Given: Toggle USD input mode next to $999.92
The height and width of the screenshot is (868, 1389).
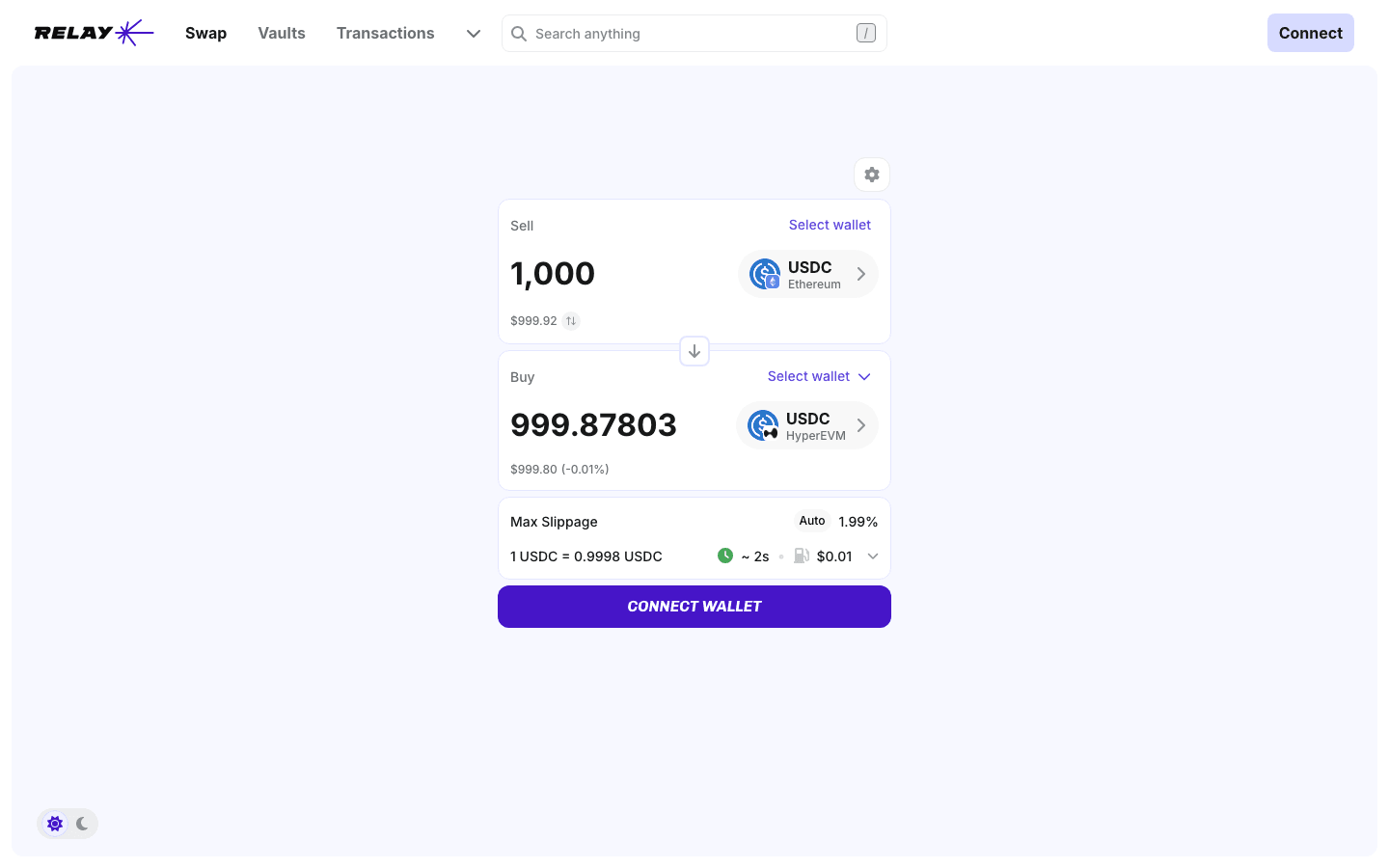Looking at the screenshot, I should tap(571, 321).
